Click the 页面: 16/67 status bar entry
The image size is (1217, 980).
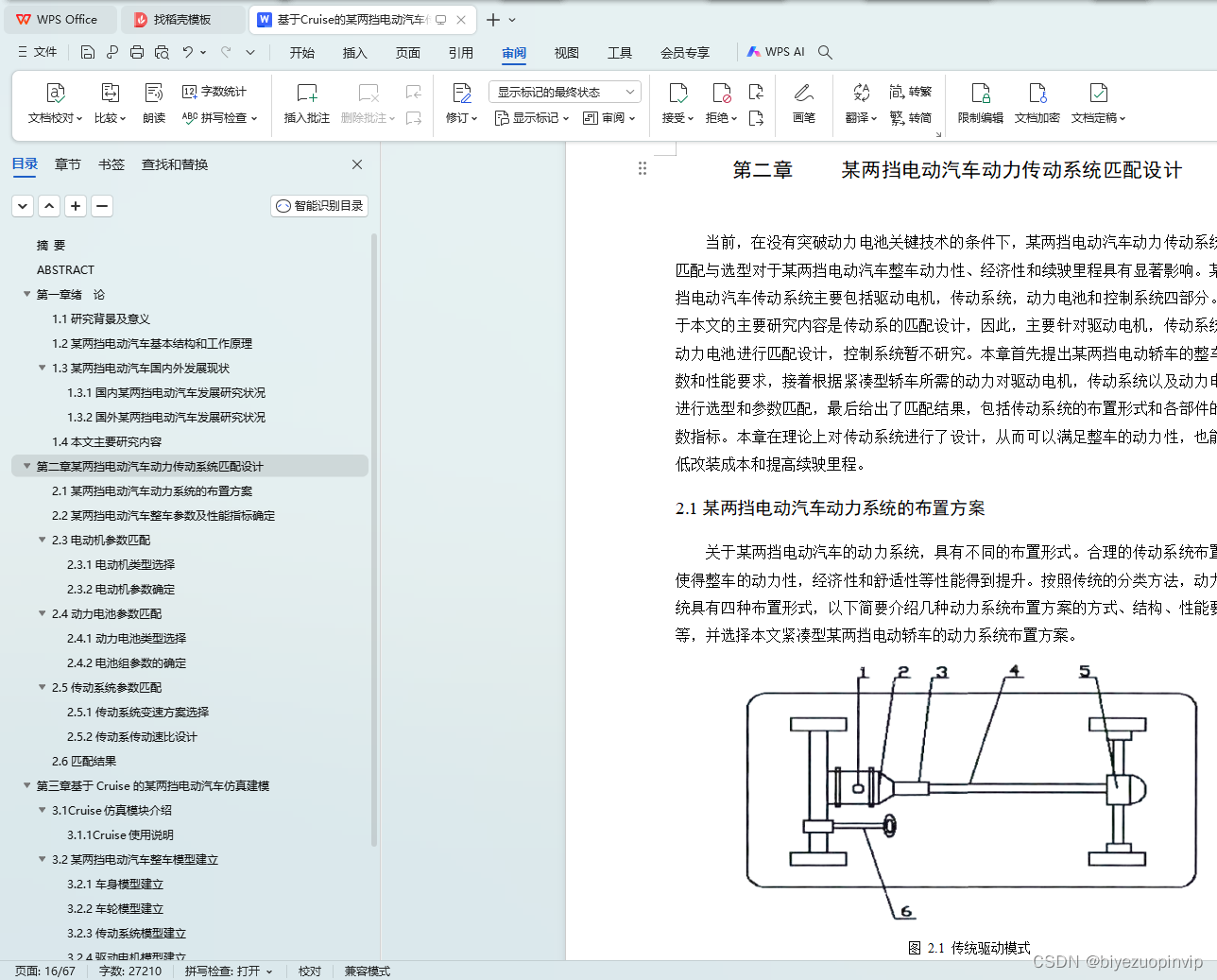[44, 971]
